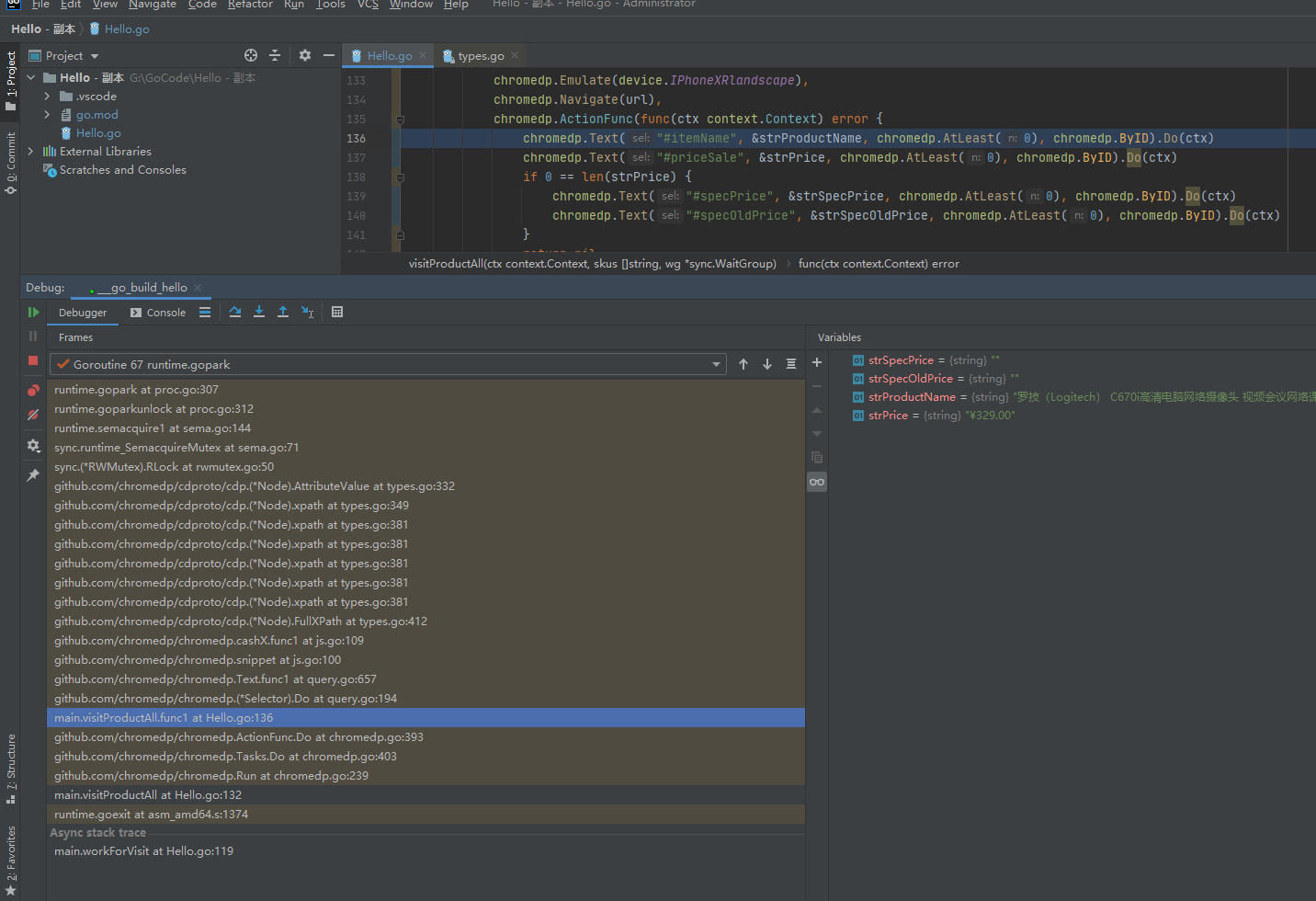
Task: Open View Breakpoints from the debug sidebar
Action: tap(33, 390)
